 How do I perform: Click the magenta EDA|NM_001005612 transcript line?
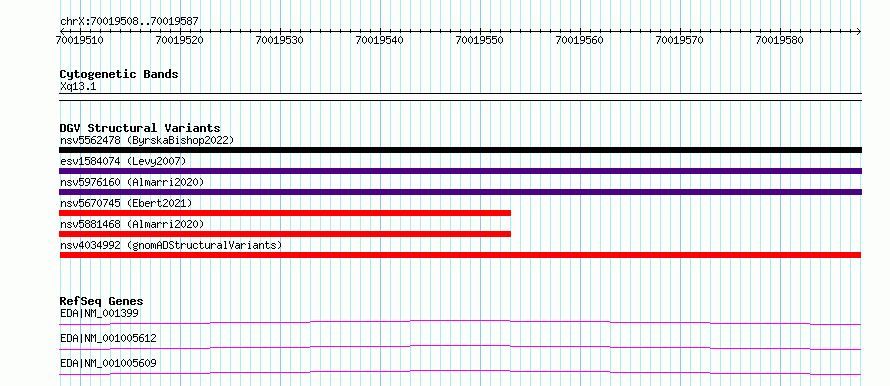click(460, 347)
